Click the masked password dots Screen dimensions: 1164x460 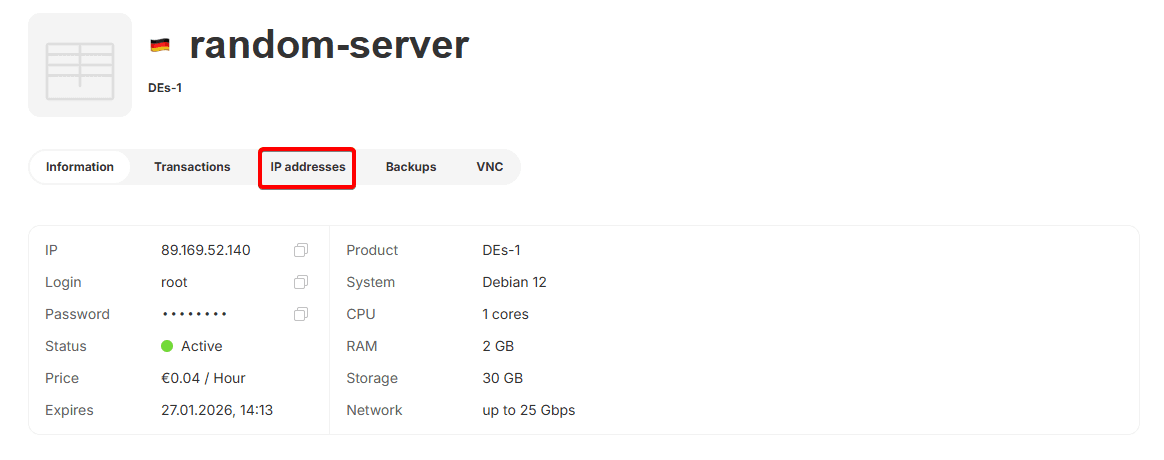[x=195, y=314]
